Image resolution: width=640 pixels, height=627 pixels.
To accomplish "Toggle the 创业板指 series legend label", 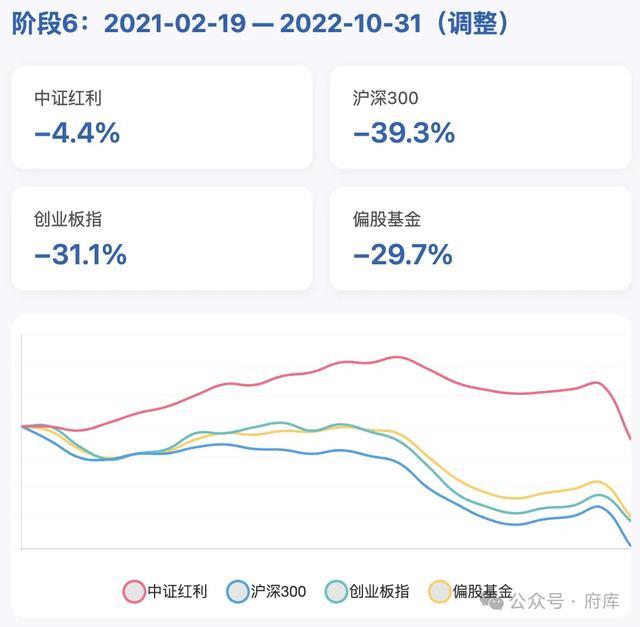I will [379, 591].
